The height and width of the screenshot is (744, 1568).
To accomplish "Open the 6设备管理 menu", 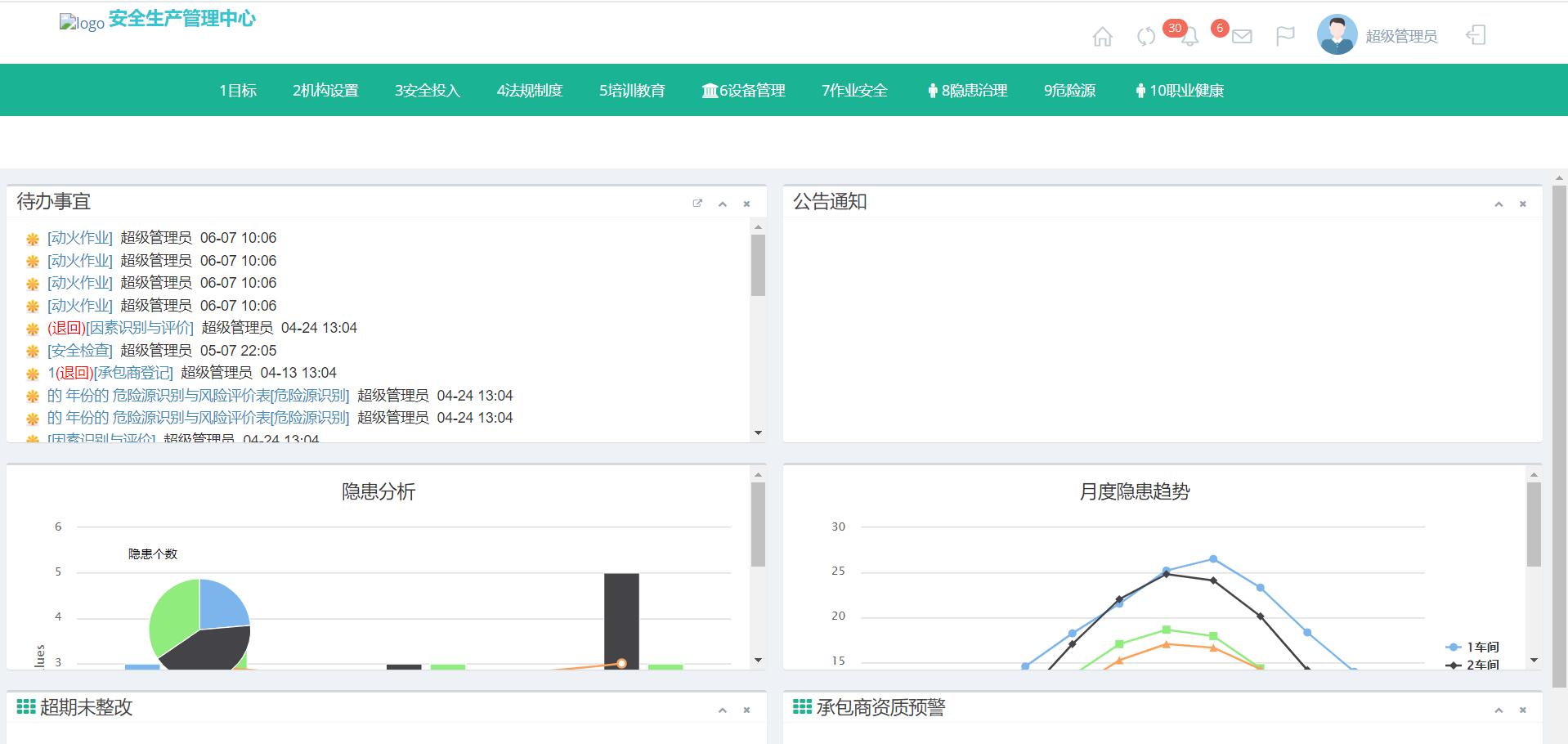I will coord(743,91).
